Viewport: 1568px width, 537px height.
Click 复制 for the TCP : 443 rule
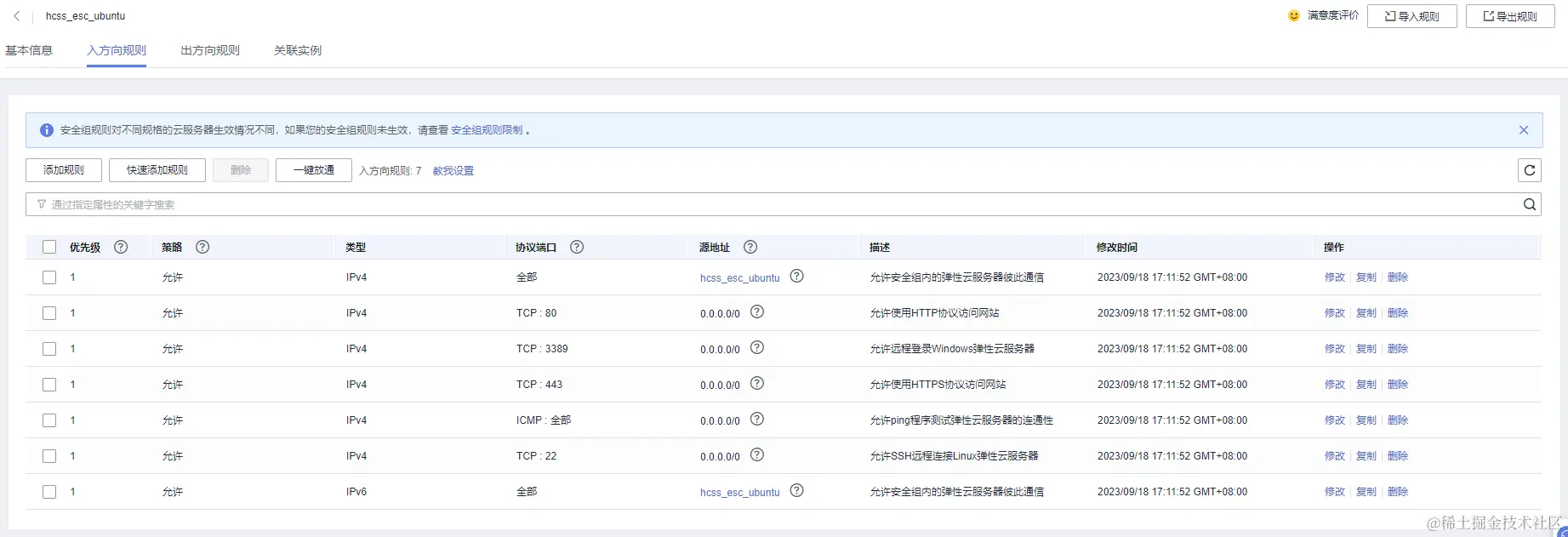[1366, 385]
